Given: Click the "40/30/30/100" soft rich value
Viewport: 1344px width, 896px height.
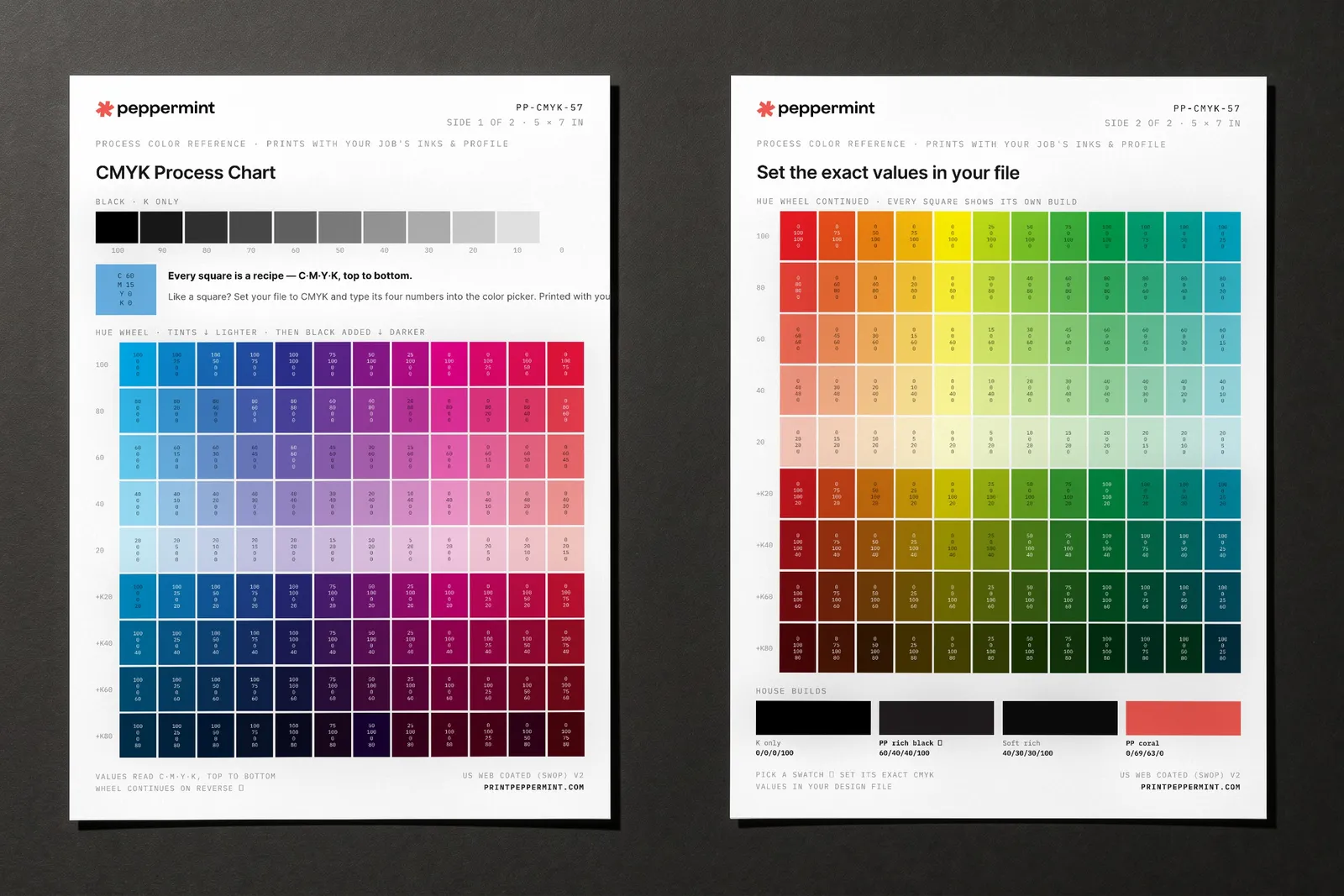Looking at the screenshot, I should tap(1027, 753).
